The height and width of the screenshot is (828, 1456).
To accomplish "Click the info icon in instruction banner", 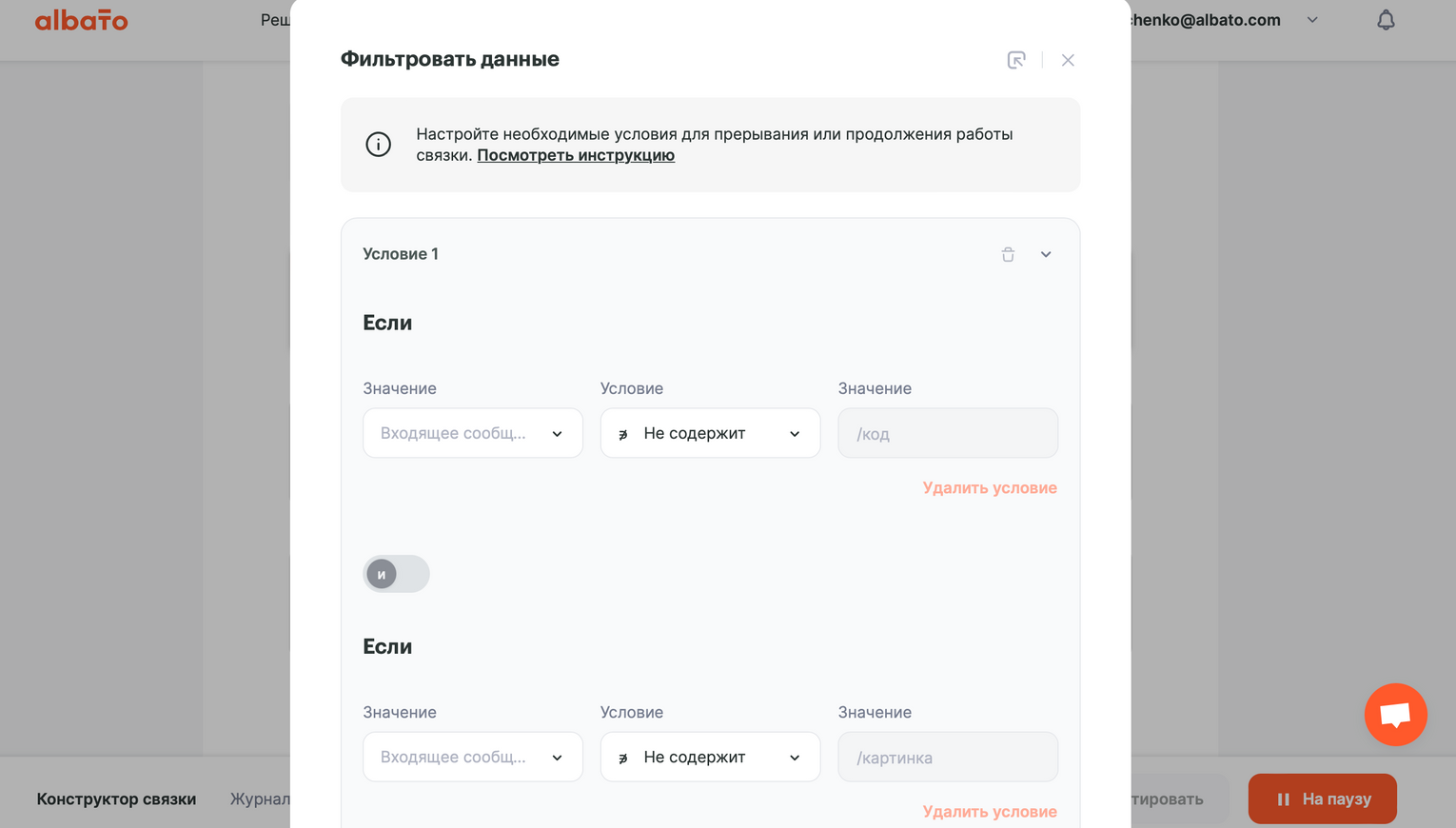I will pos(379,144).
